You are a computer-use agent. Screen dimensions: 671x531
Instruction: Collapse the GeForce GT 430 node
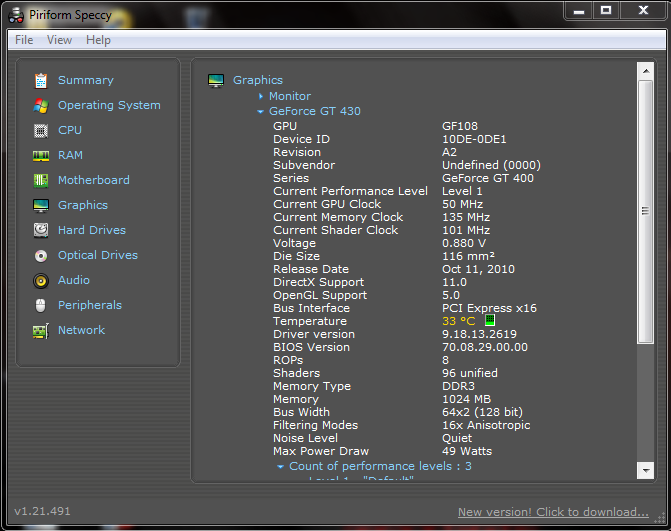pyautogui.click(x=261, y=112)
